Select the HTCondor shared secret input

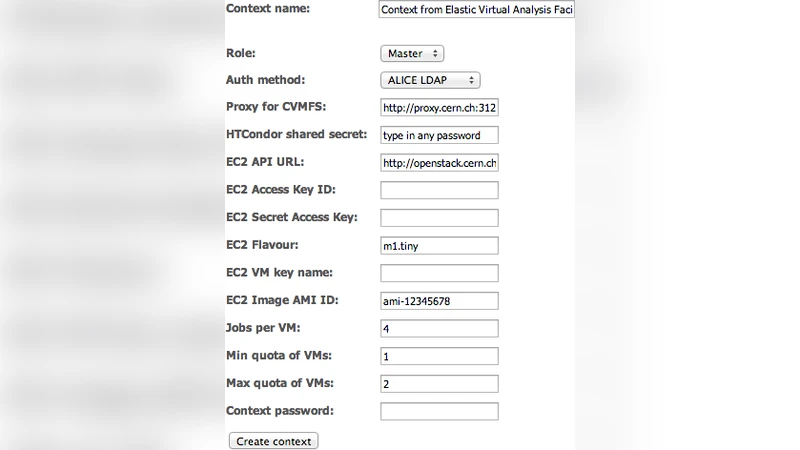point(439,135)
